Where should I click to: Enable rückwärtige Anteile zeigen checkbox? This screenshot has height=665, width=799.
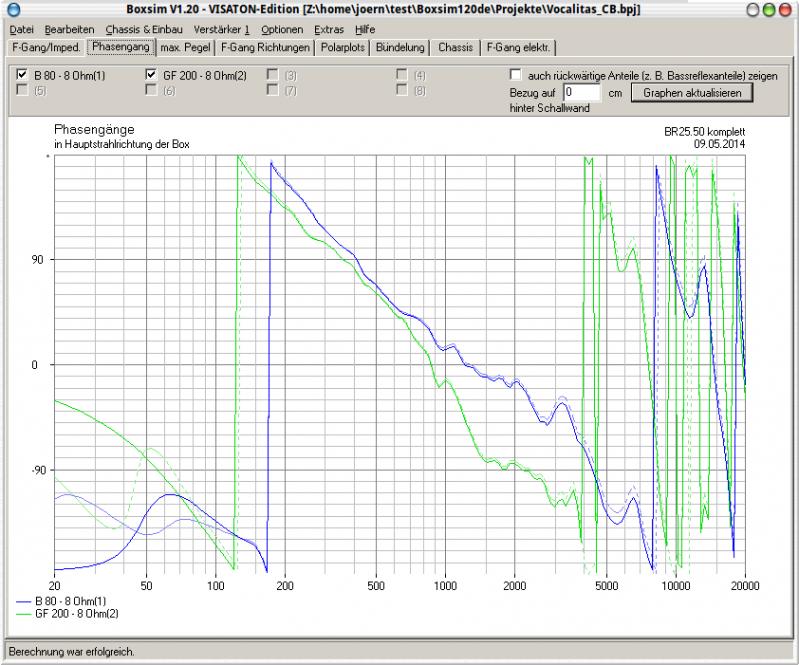click(515, 75)
